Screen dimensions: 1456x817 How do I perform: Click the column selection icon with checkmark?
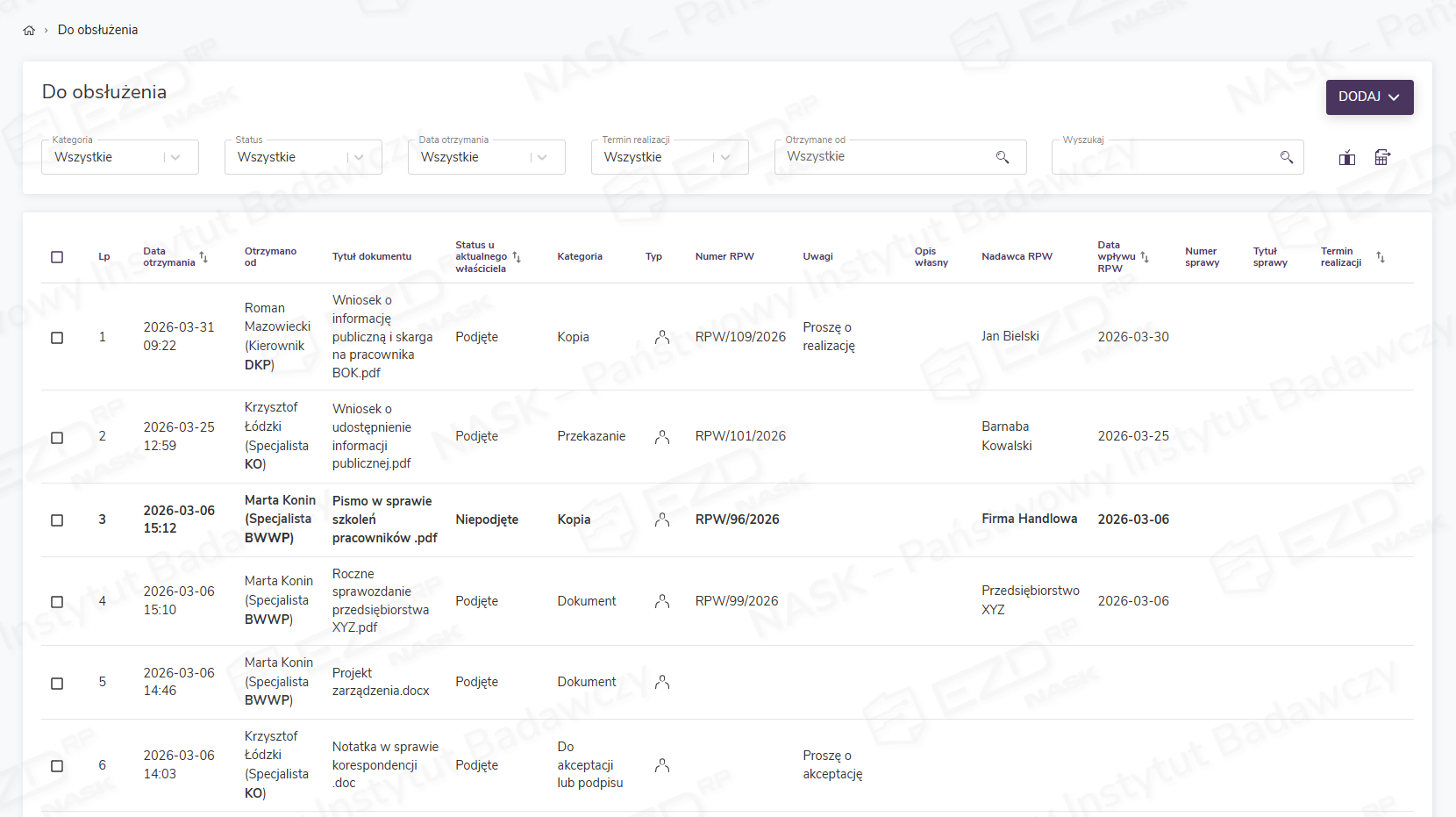[x=1346, y=158]
